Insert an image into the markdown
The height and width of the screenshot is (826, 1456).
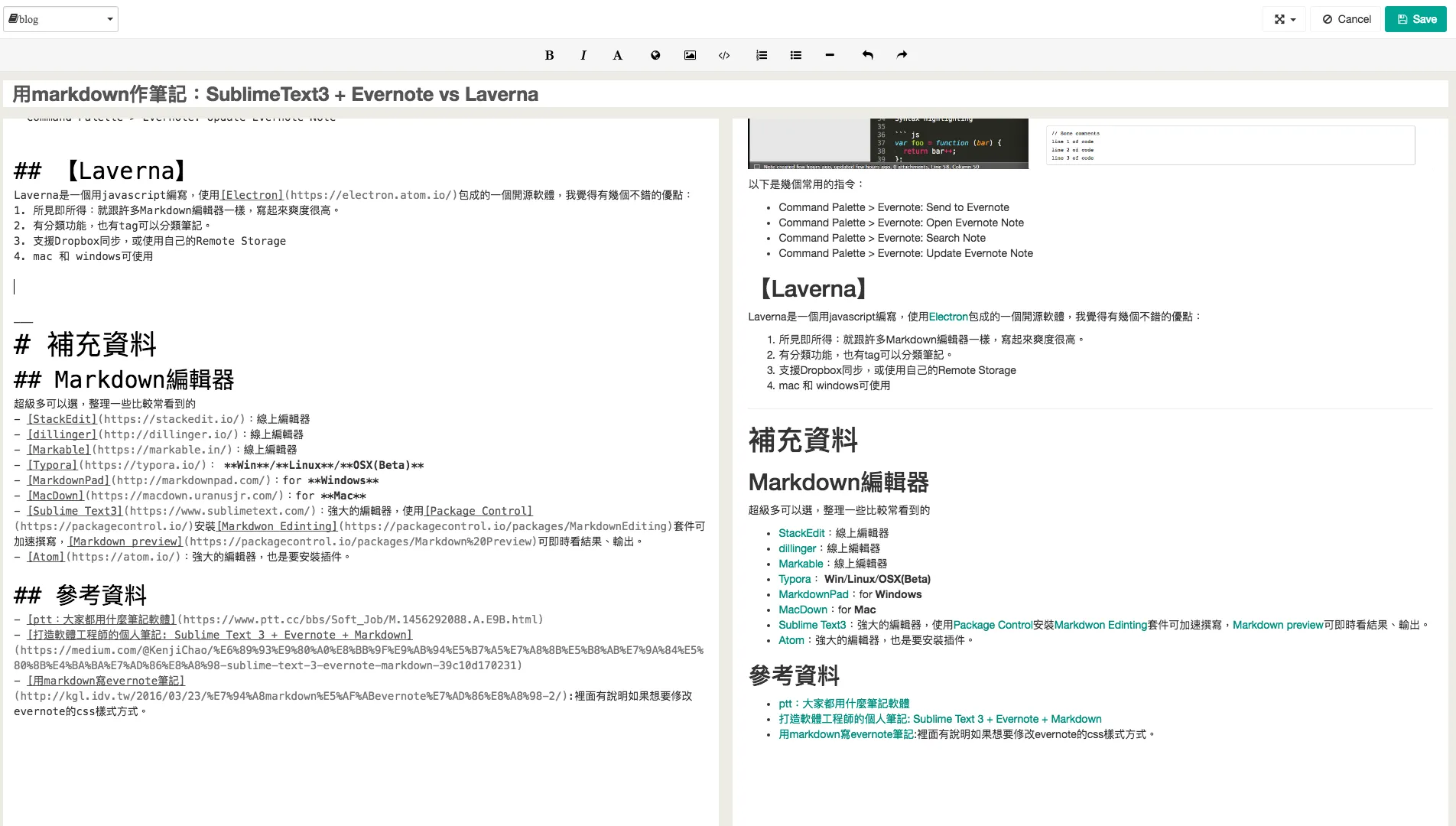click(x=689, y=54)
